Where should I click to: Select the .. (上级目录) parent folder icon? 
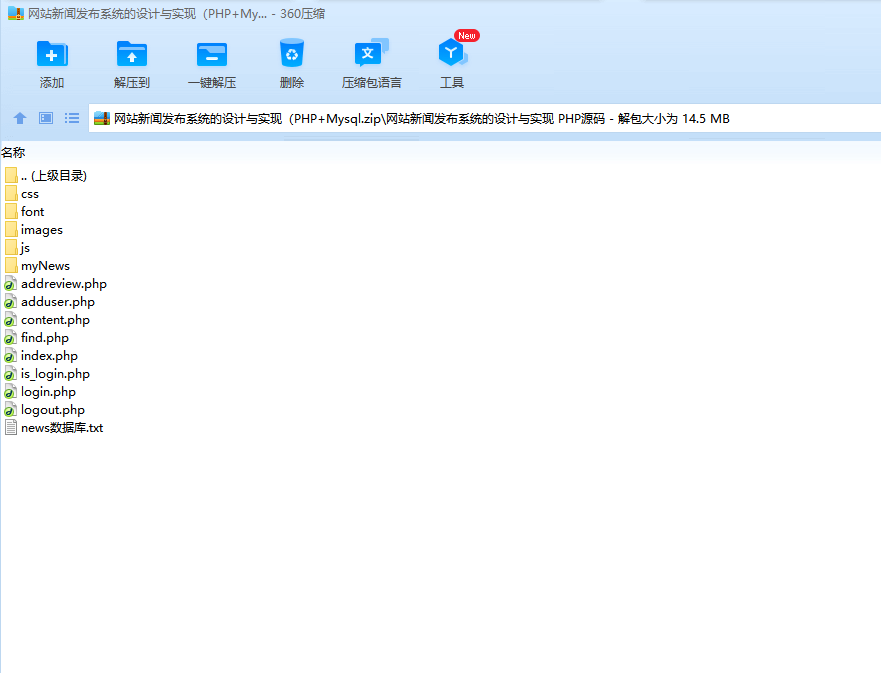click(11, 175)
